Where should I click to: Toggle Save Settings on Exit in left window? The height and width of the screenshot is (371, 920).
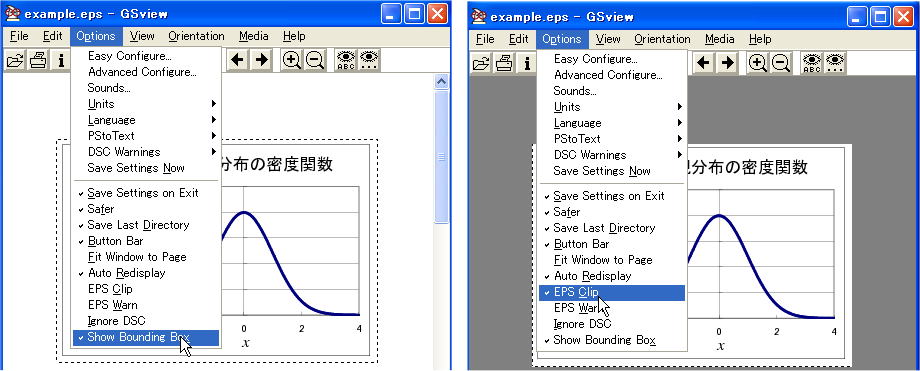pyautogui.click(x=146, y=193)
